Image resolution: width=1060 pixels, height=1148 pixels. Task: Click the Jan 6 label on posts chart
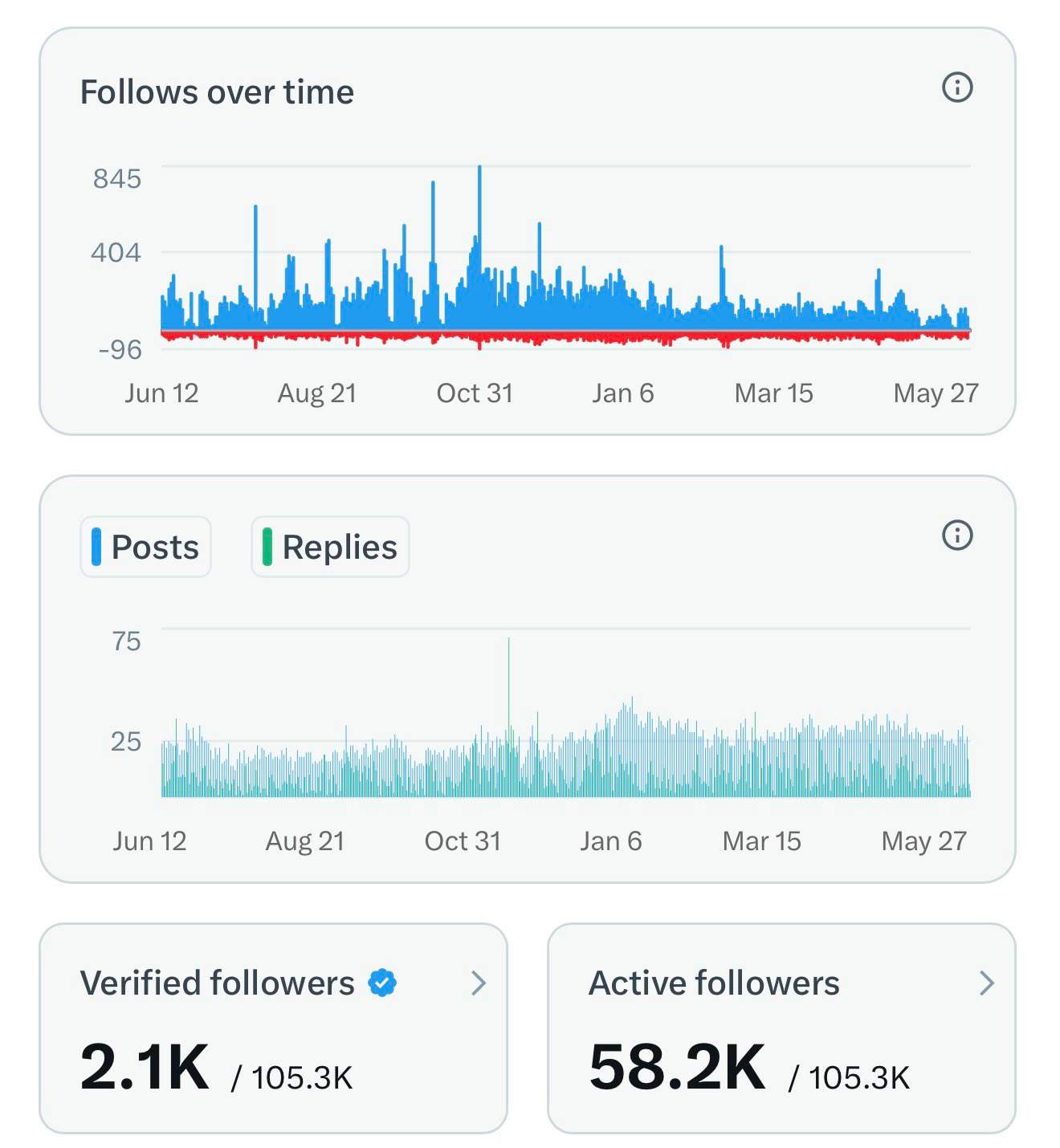pos(611,841)
